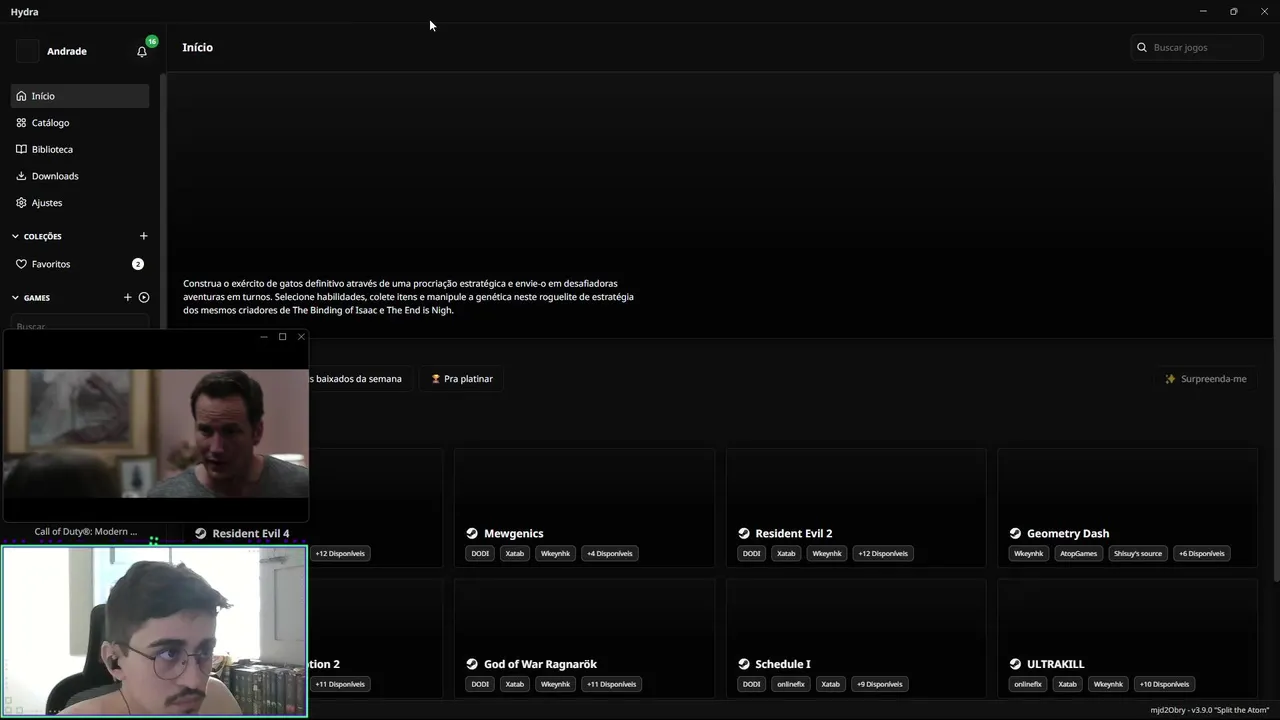Click the play circle icon in GAMES header

pyautogui.click(x=144, y=297)
